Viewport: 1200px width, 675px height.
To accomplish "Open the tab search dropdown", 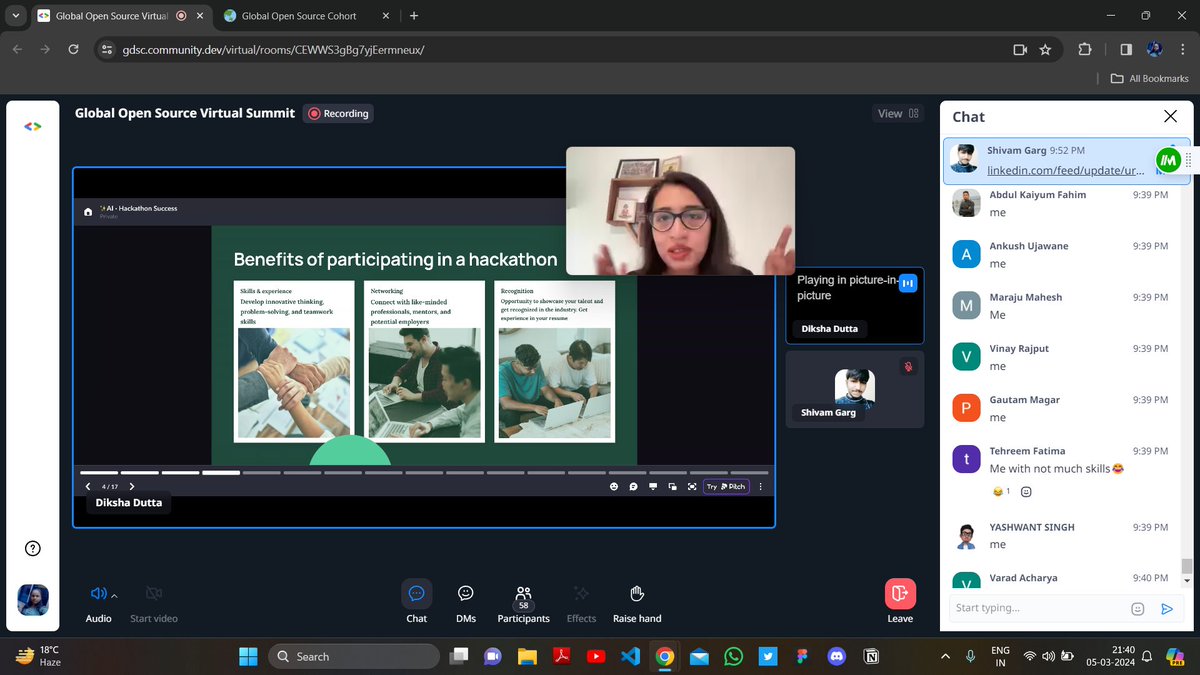I will [x=14, y=16].
